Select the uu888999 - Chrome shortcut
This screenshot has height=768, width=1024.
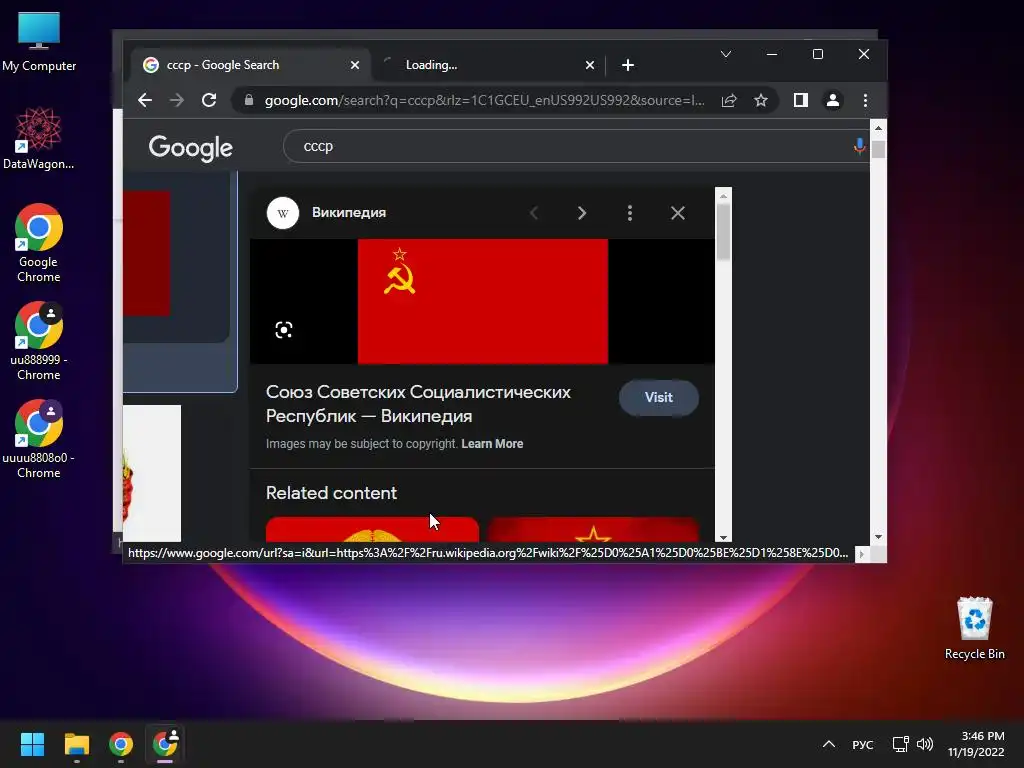click(x=39, y=341)
